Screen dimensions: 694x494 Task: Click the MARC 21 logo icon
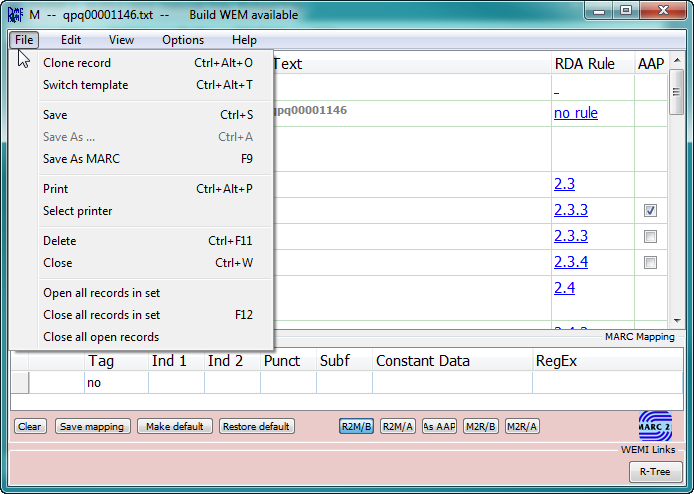[655, 426]
